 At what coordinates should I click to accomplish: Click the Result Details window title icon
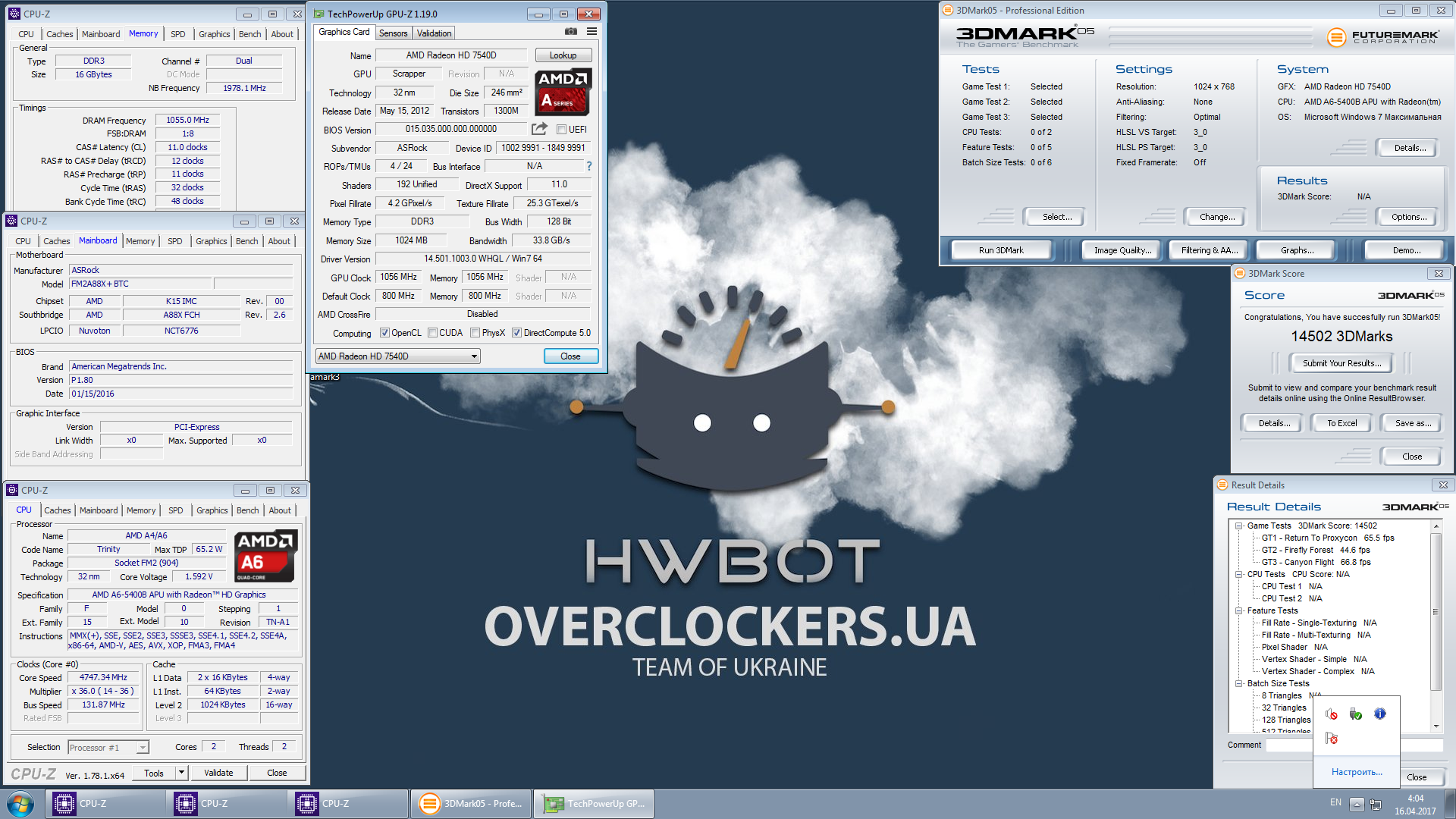click(x=1222, y=485)
